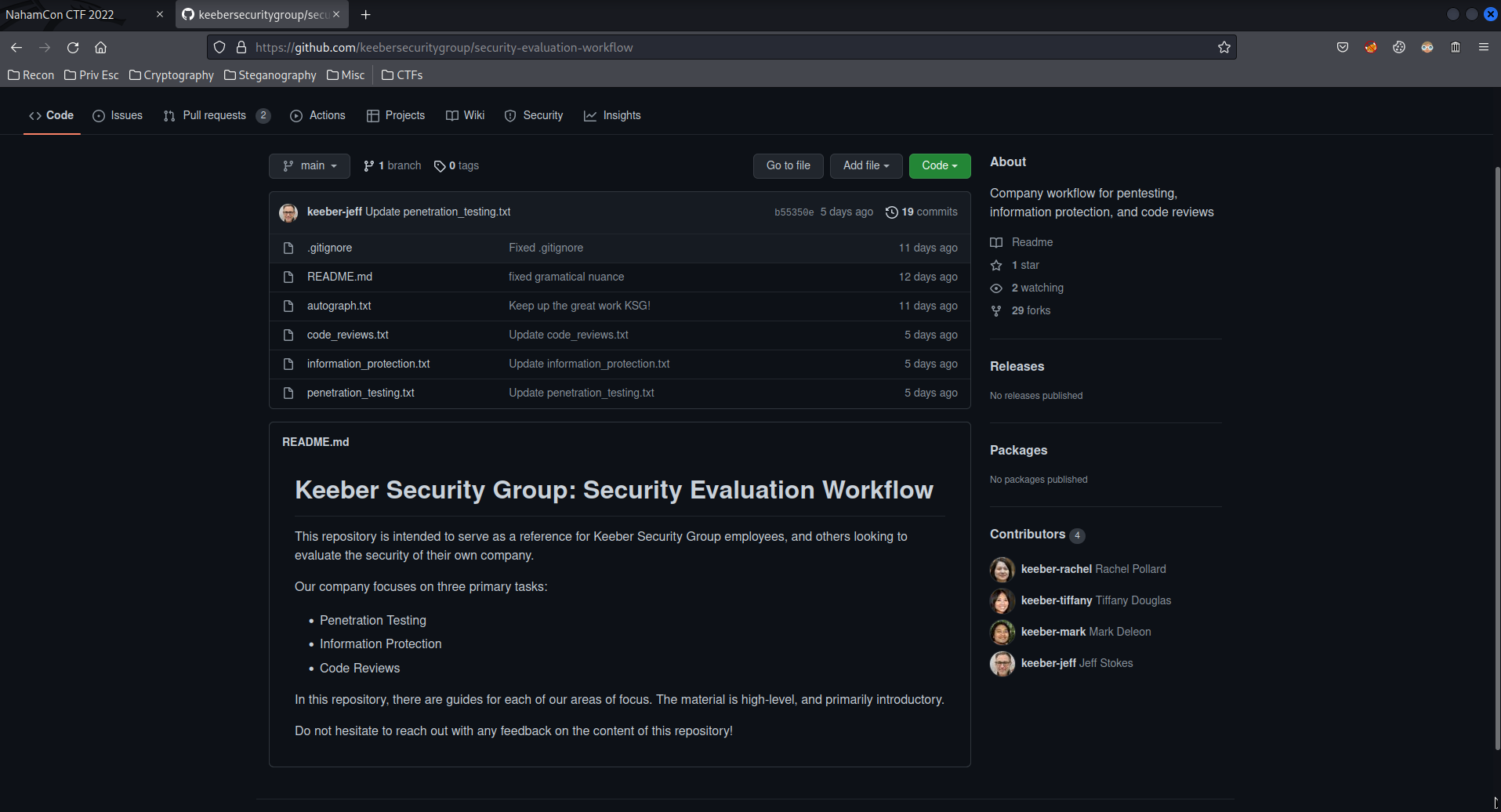This screenshot has width=1501, height=812.
Task: Click the Go to file button
Action: [x=789, y=165]
